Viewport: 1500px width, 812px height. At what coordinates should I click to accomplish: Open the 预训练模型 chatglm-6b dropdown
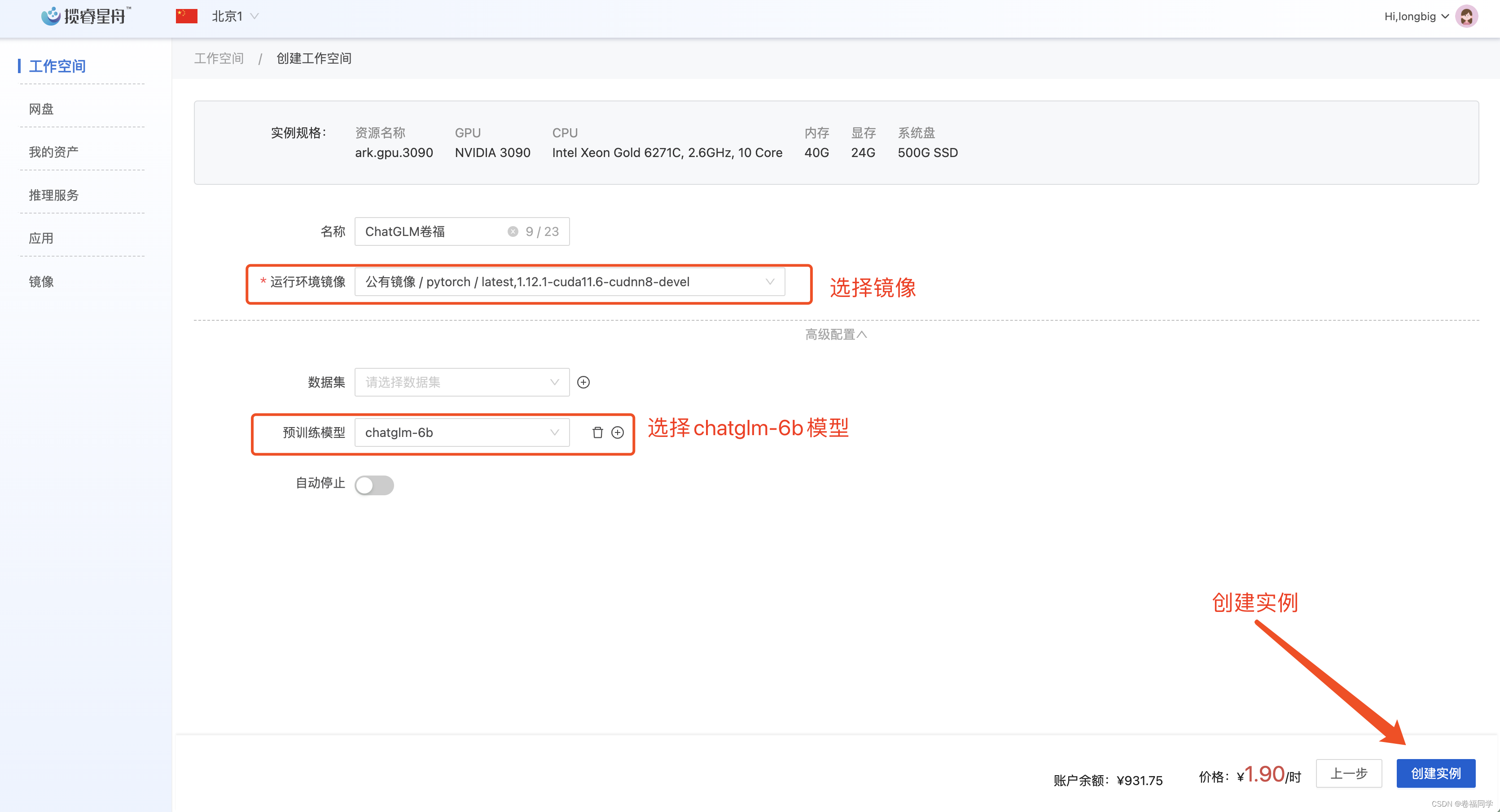[462, 432]
